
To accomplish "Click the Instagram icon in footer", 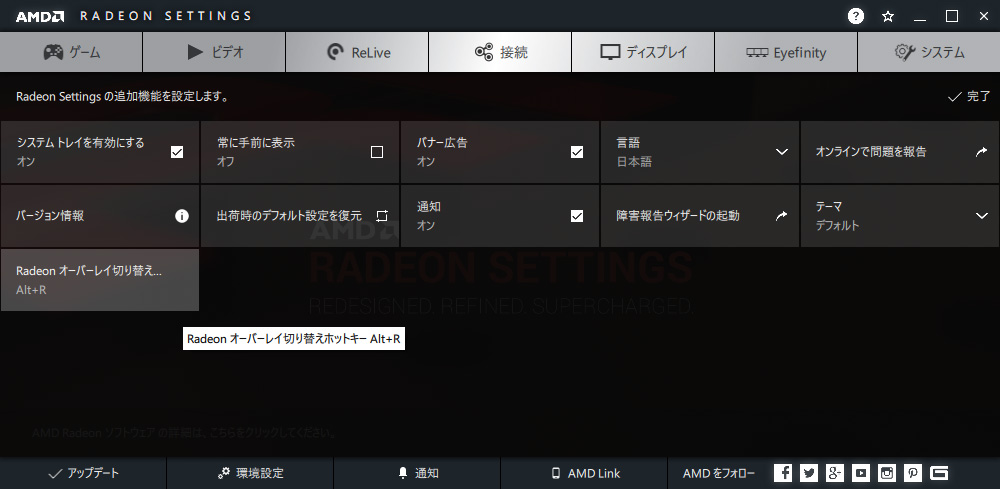I will [x=887, y=473].
